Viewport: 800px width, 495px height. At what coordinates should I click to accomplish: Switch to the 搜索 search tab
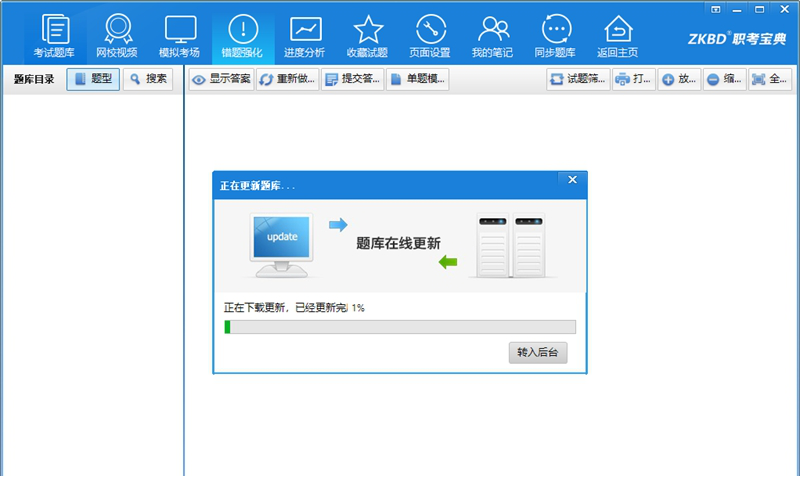(148, 79)
